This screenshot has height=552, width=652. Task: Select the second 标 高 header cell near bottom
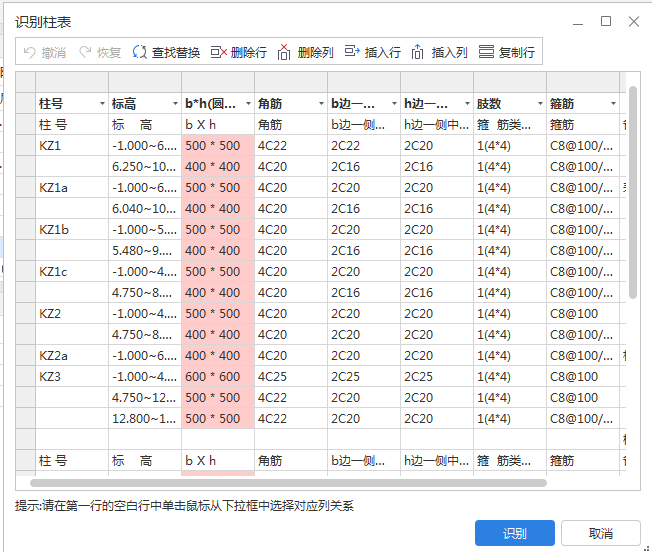[145, 460]
